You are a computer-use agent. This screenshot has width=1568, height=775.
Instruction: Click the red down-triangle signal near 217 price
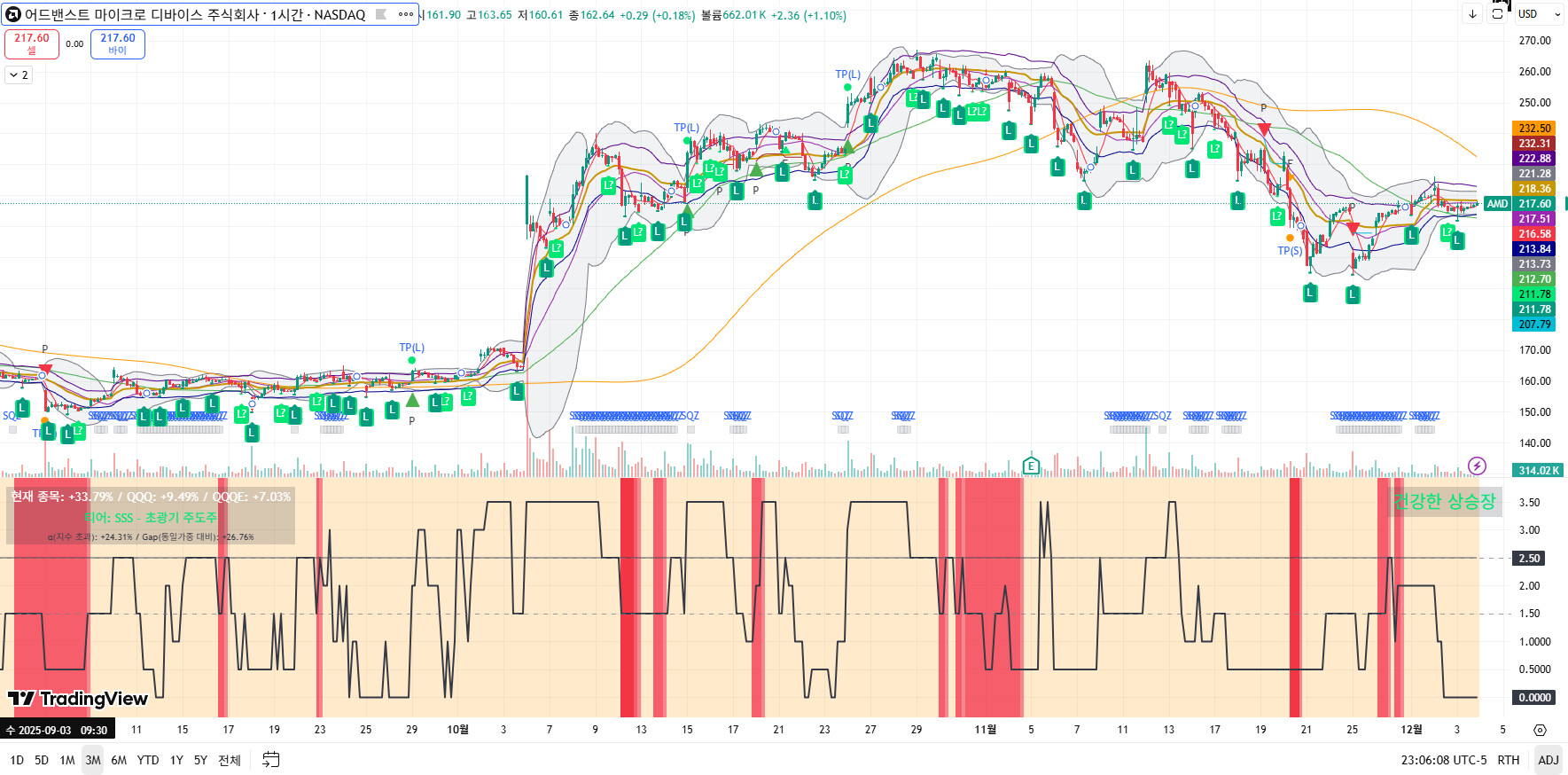1353,229
